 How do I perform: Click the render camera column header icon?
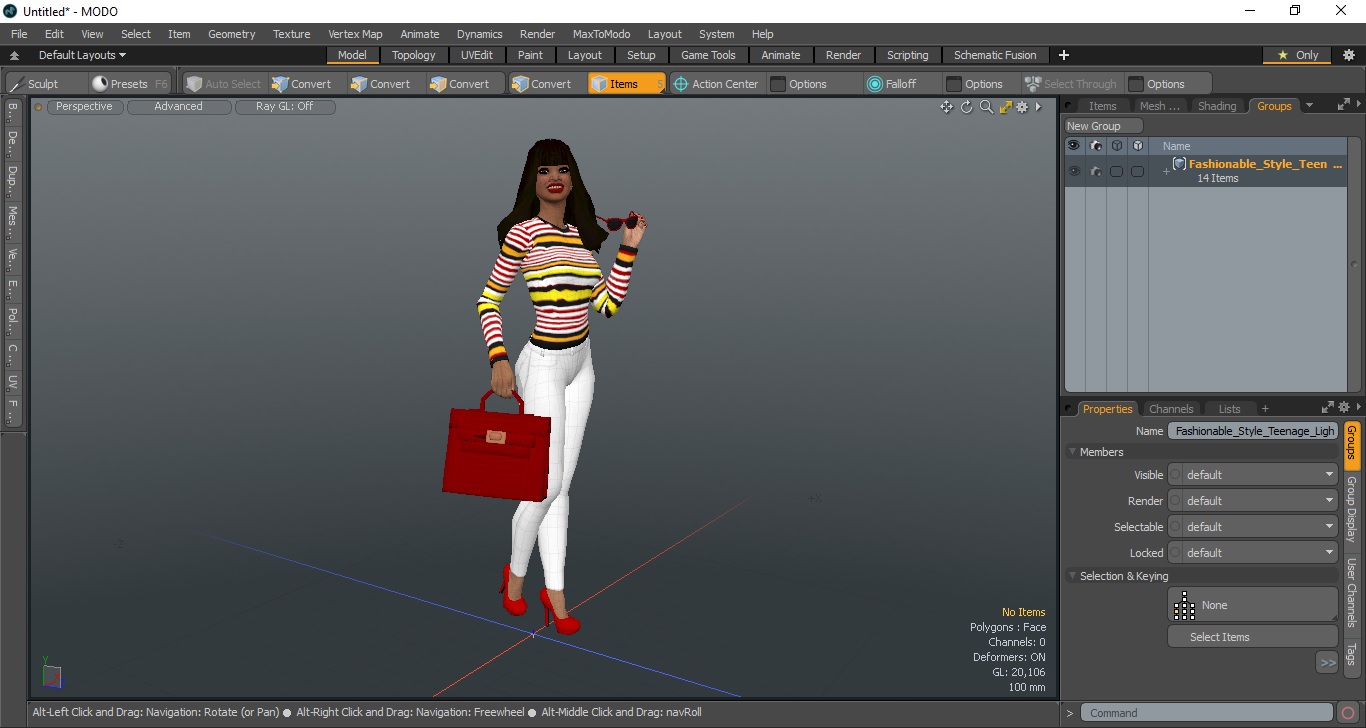(x=1096, y=146)
